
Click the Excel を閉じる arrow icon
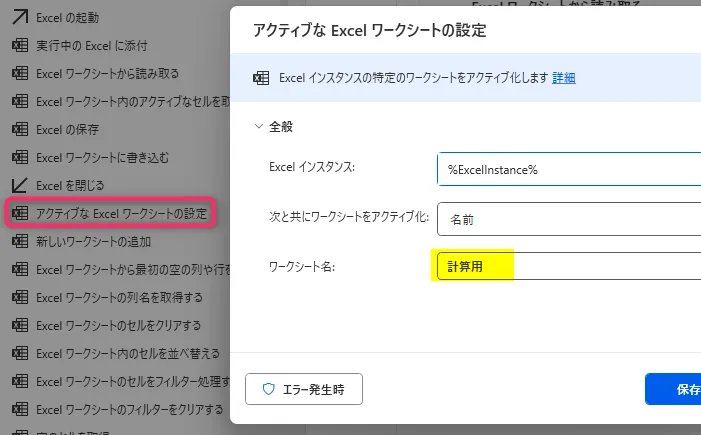(x=18, y=185)
